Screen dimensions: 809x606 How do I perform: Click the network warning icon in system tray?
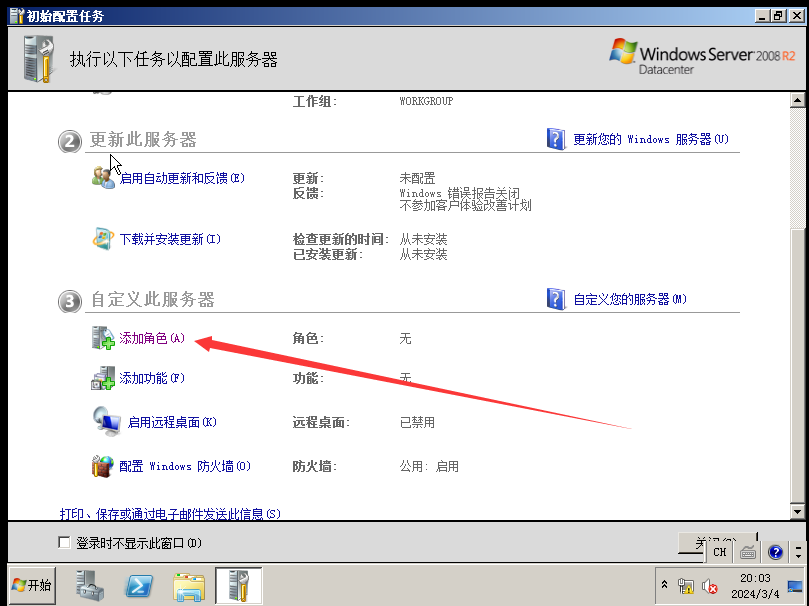tap(687, 585)
